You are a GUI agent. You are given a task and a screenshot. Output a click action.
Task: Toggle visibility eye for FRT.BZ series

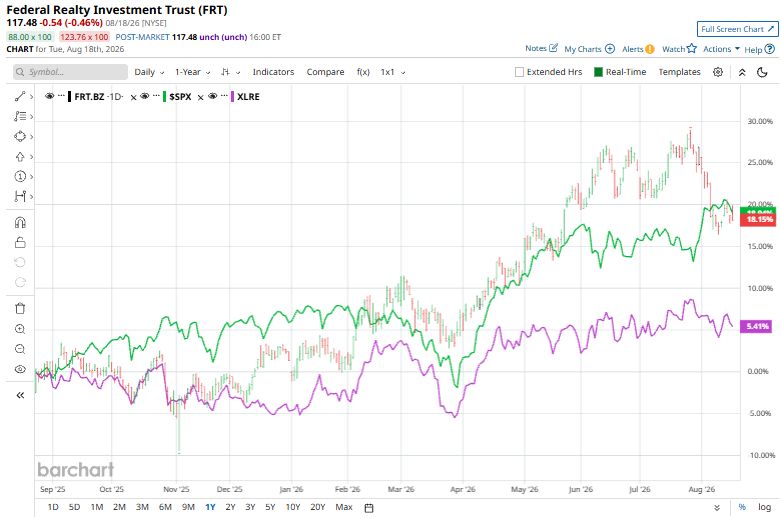(x=49, y=96)
